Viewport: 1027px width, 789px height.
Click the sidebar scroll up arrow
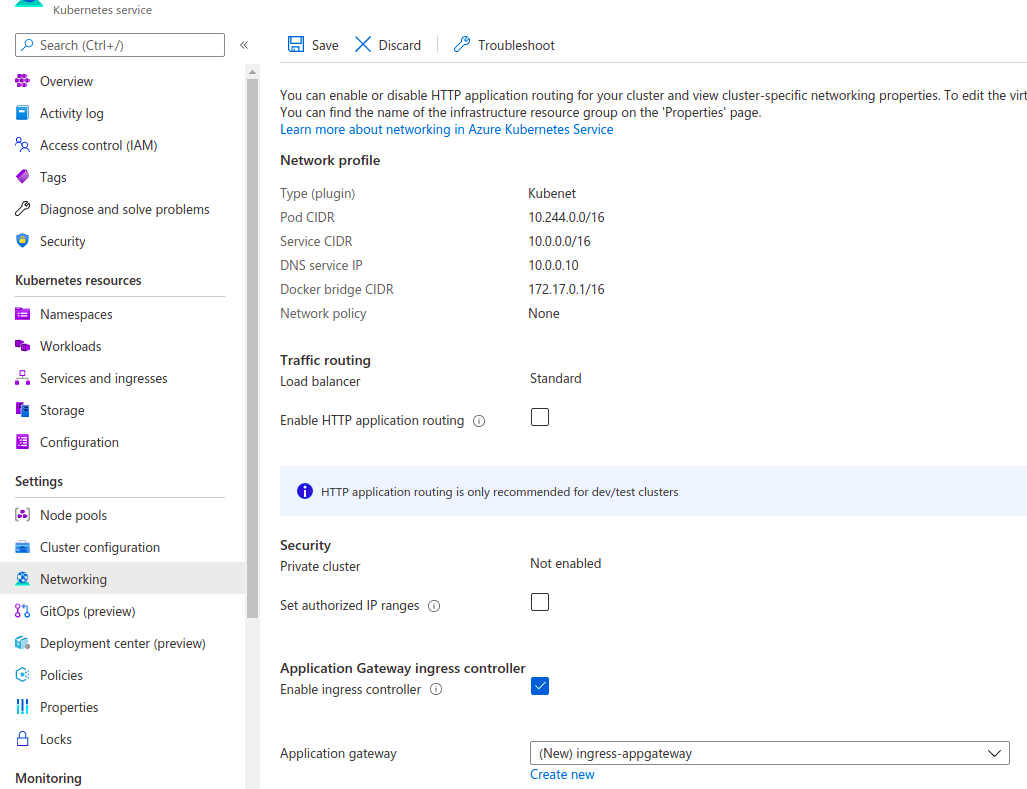click(x=253, y=71)
